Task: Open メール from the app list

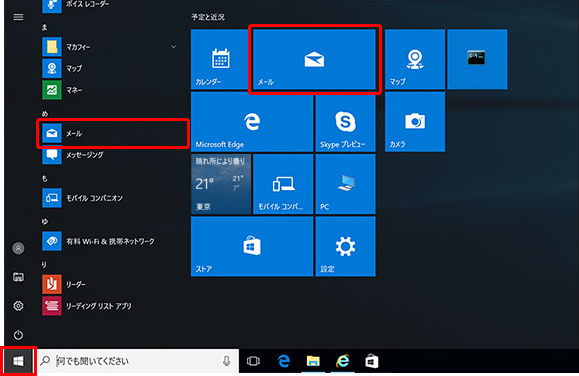Action: tap(113, 133)
